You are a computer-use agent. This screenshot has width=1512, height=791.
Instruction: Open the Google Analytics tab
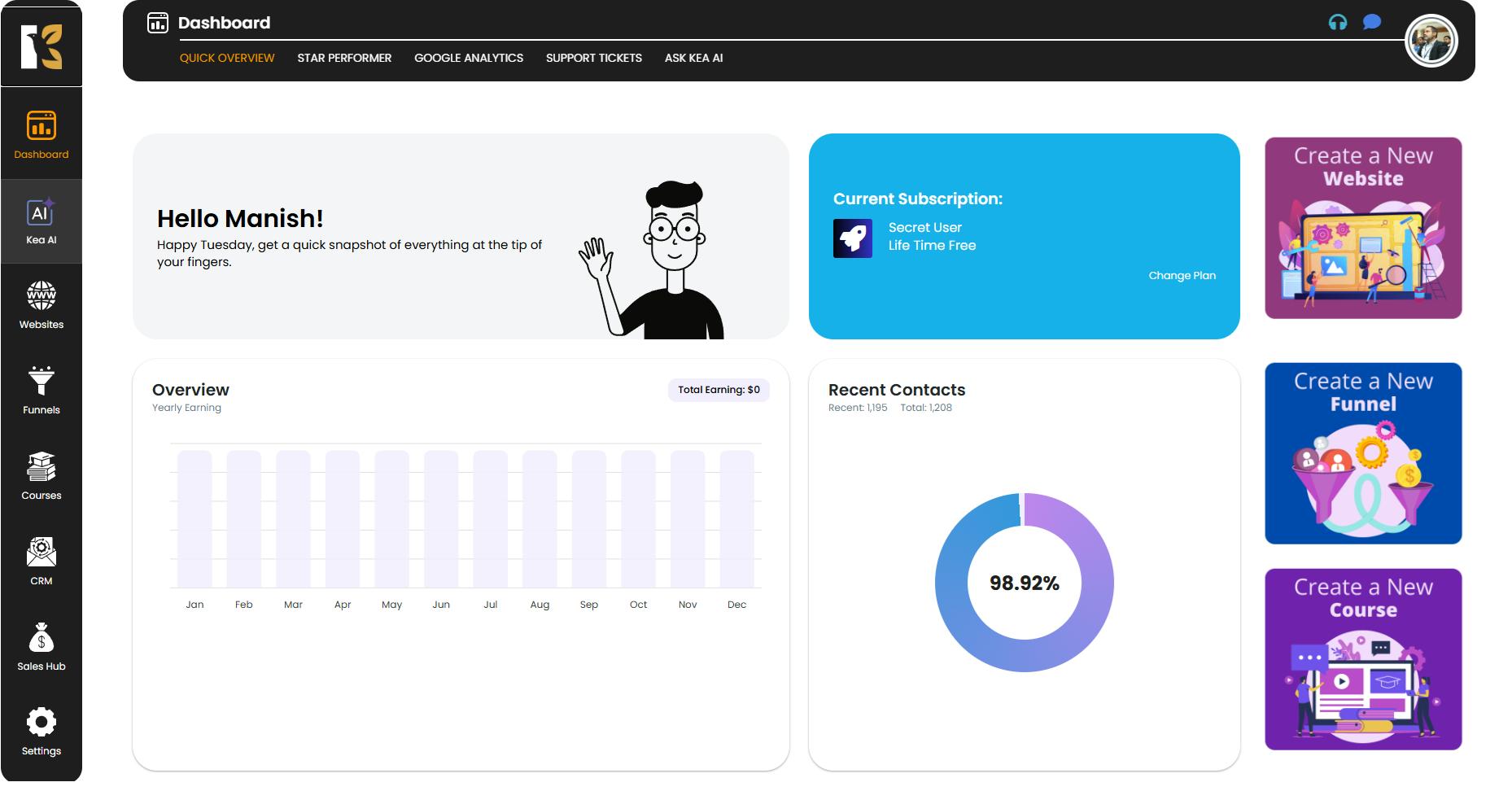tap(469, 58)
